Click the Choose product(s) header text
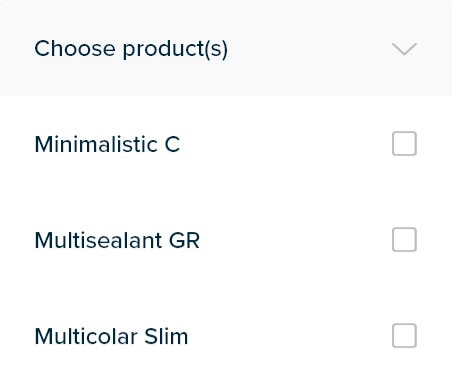 [131, 49]
